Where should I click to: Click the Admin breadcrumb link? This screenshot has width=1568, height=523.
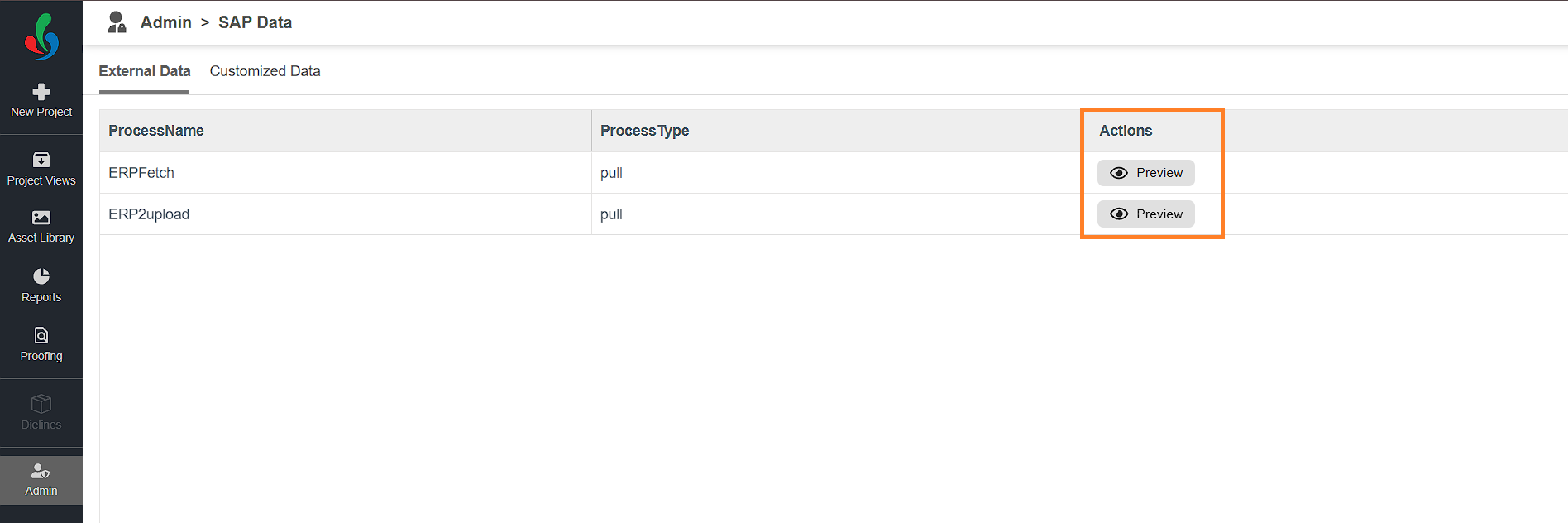point(166,22)
